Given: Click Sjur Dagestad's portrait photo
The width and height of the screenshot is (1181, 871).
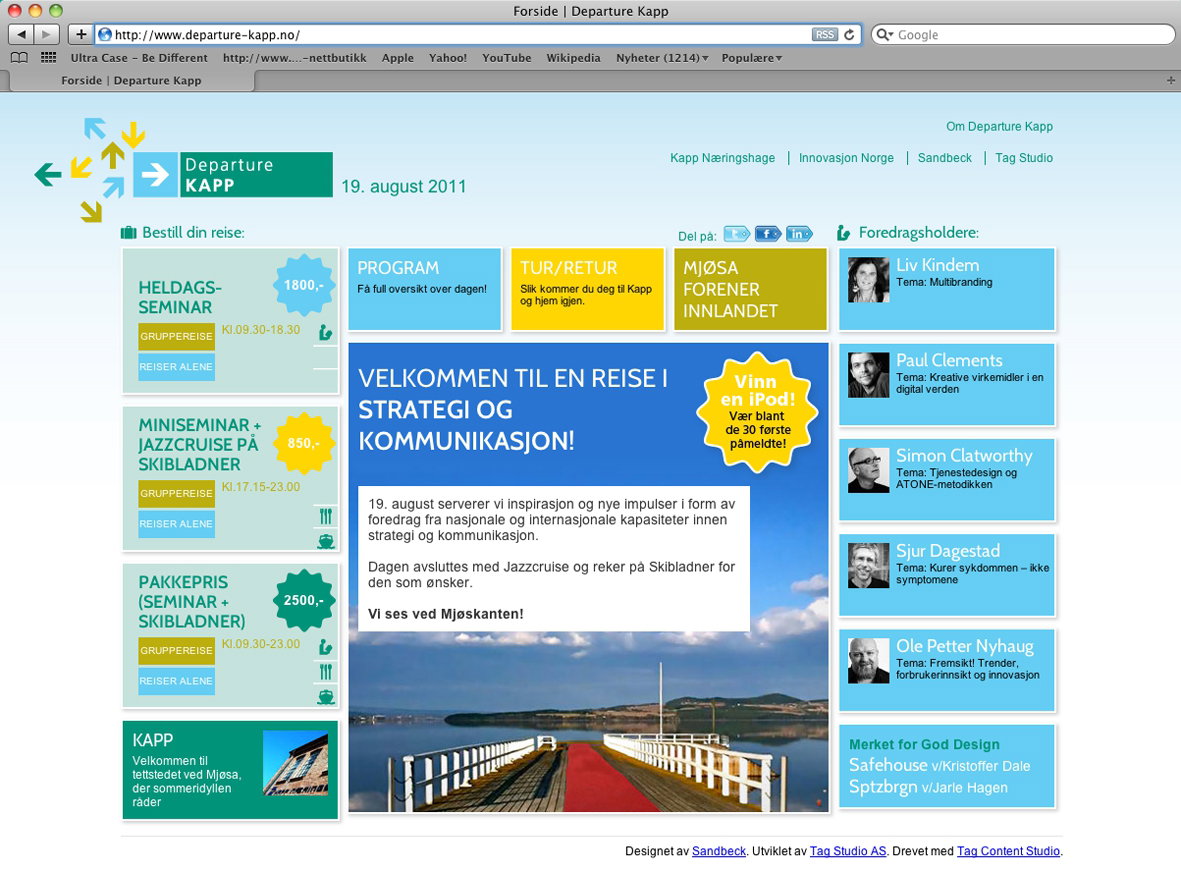Looking at the screenshot, I should click(x=868, y=565).
